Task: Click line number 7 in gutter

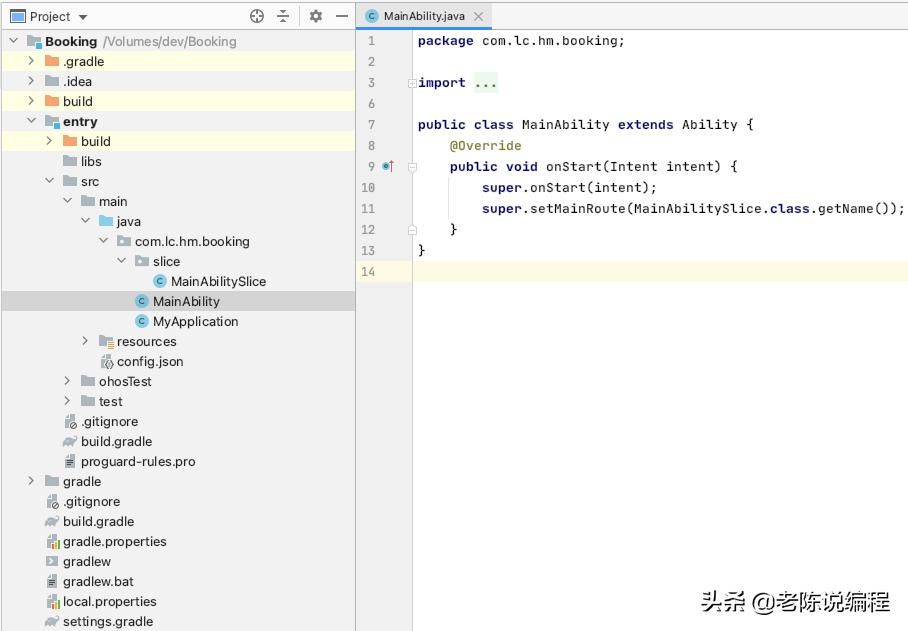Action: 371,124
